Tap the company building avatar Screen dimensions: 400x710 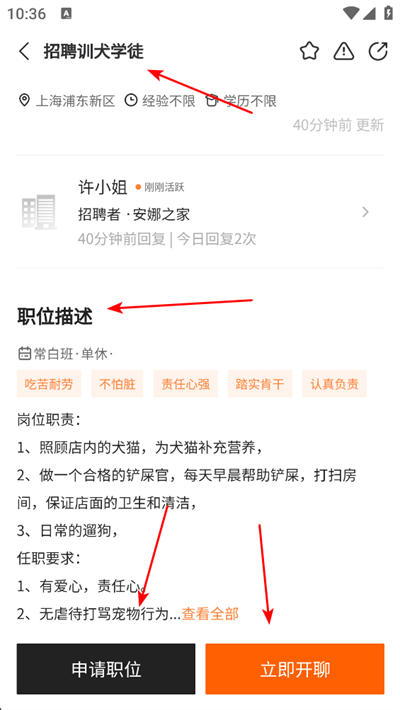click(39, 212)
